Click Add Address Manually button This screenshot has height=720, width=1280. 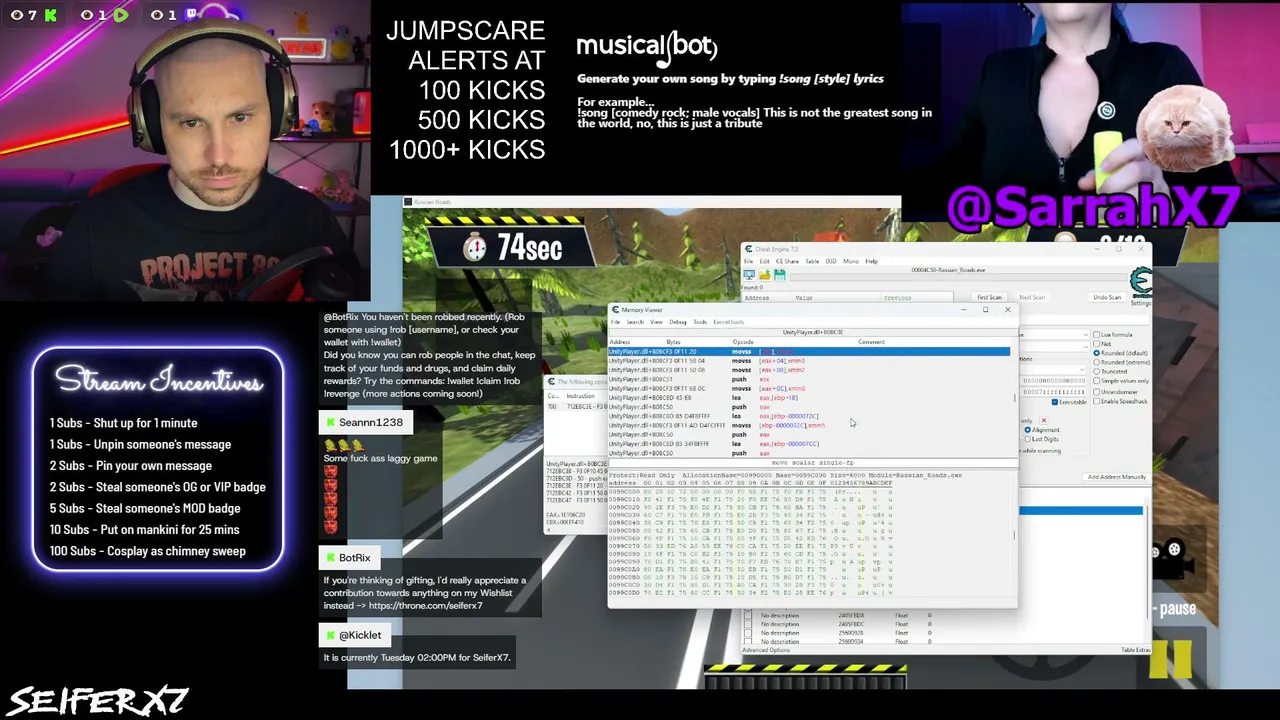(1116, 477)
